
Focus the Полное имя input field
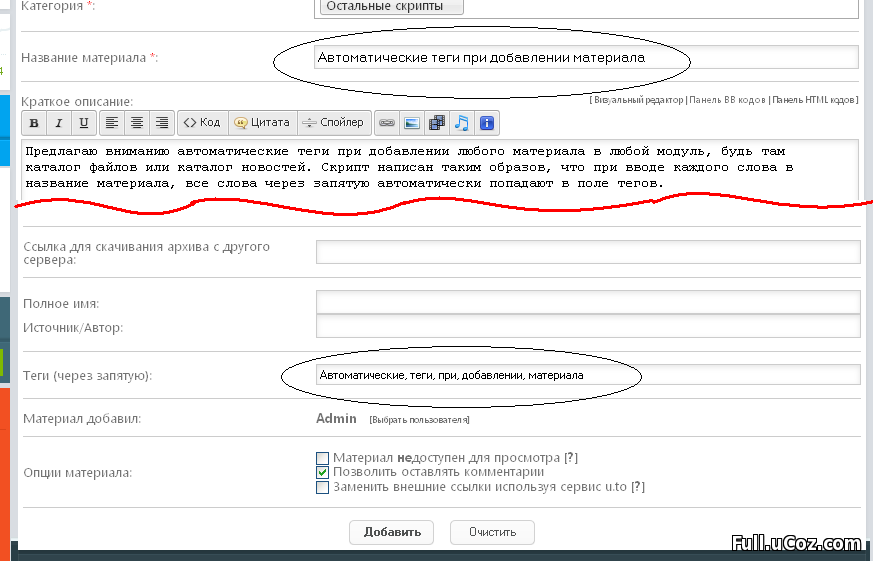pos(588,302)
